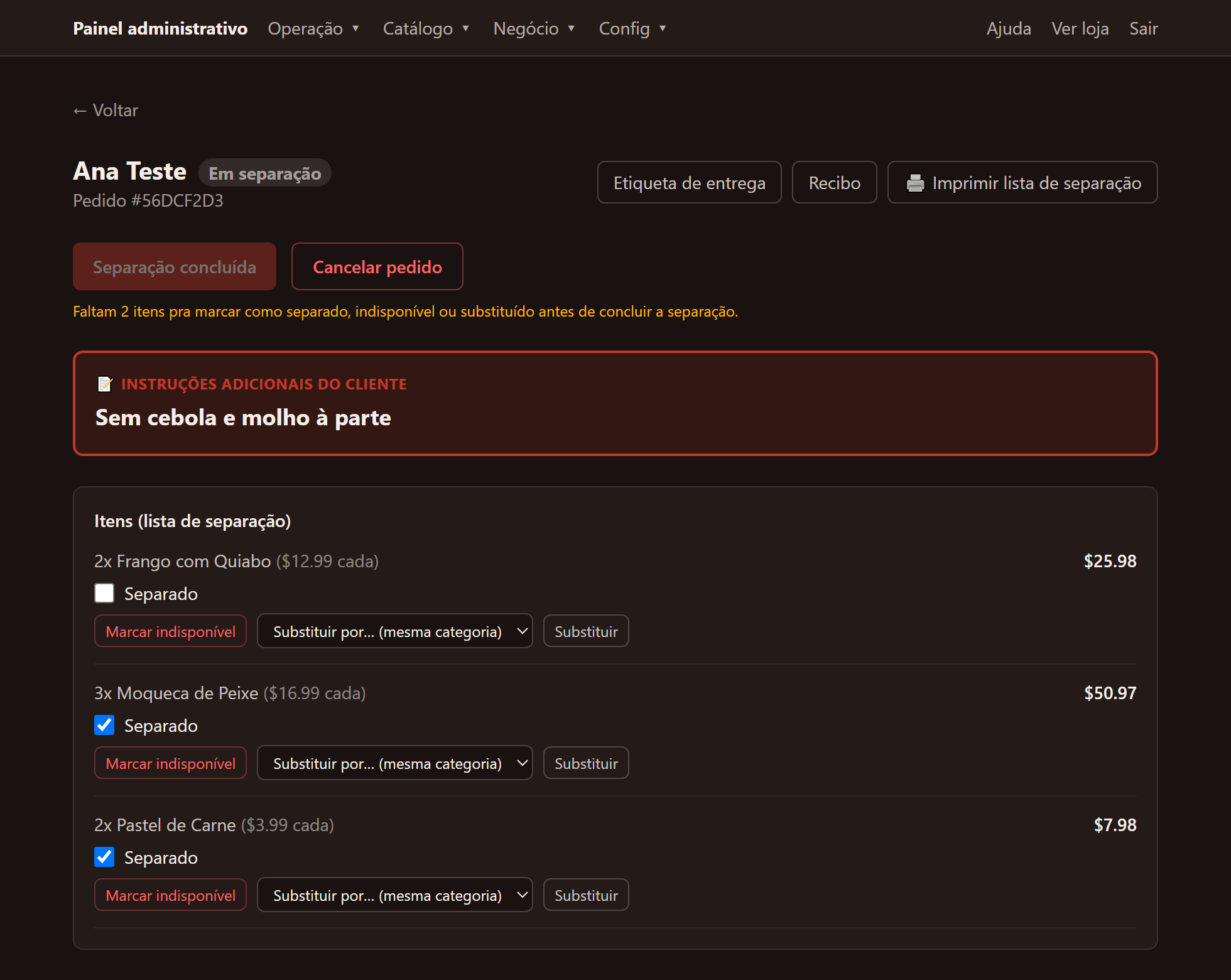
Task: Click the $25.98 line total
Action: pyautogui.click(x=1110, y=561)
